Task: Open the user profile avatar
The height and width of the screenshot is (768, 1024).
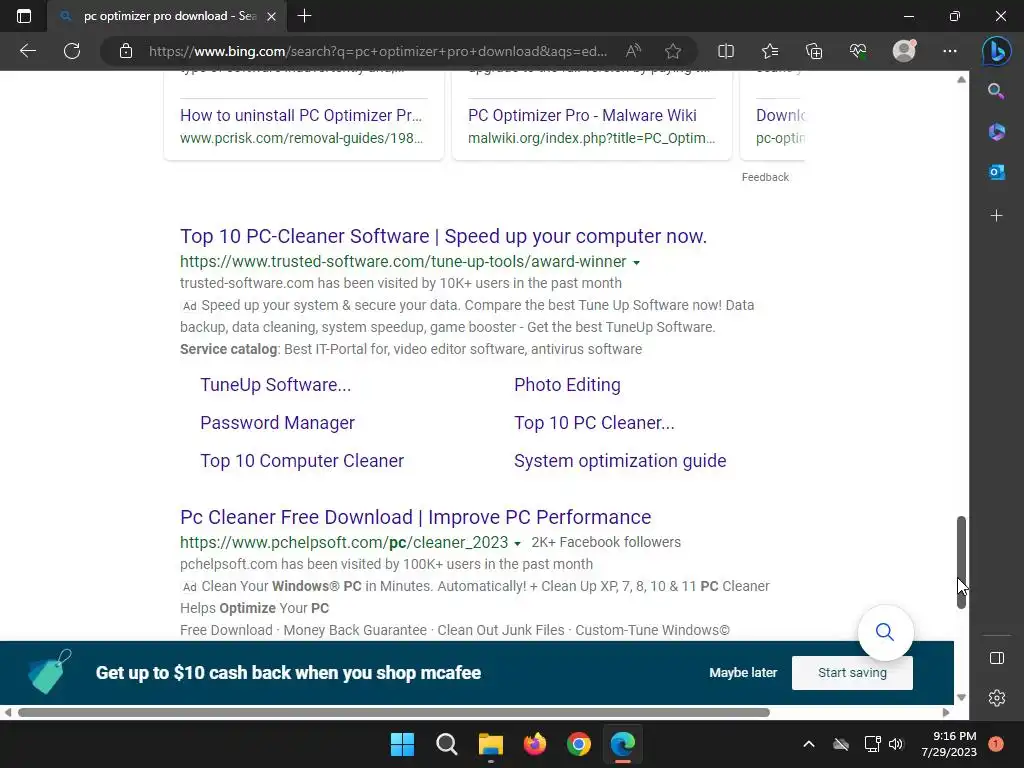Action: [x=904, y=51]
